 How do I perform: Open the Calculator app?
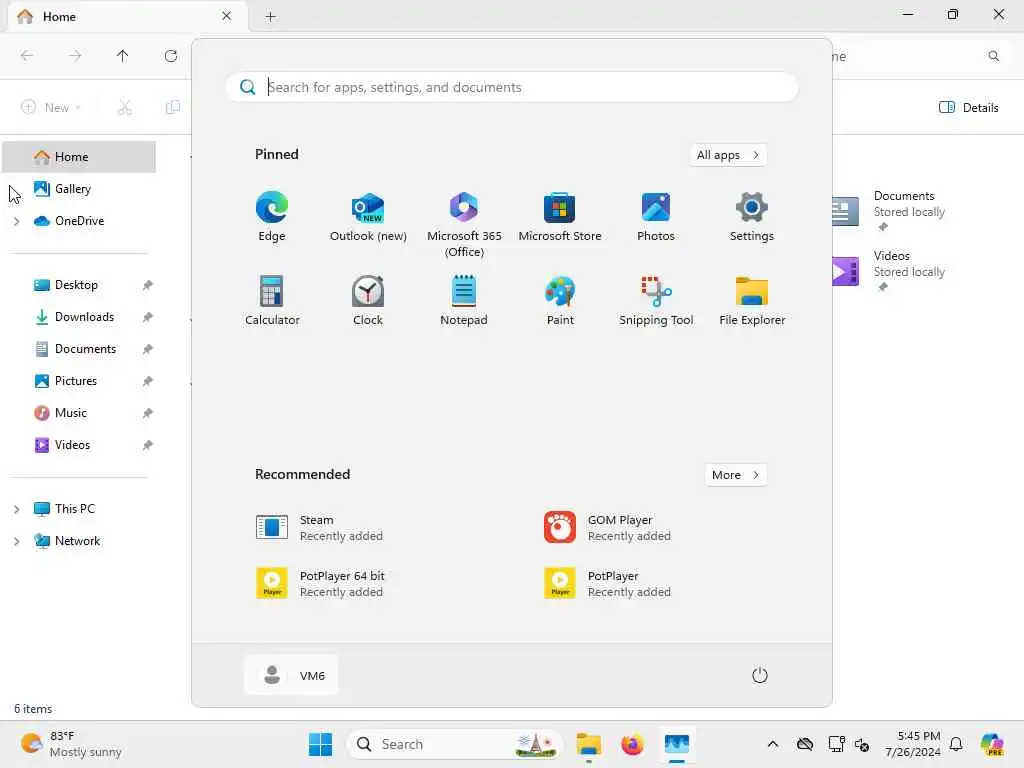coord(272,300)
